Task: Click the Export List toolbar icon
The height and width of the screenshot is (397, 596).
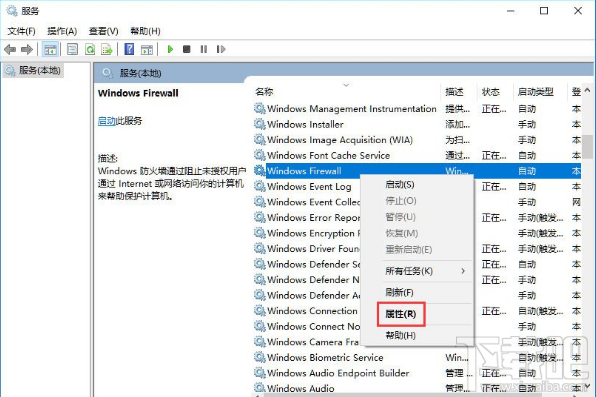Action: coord(107,49)
